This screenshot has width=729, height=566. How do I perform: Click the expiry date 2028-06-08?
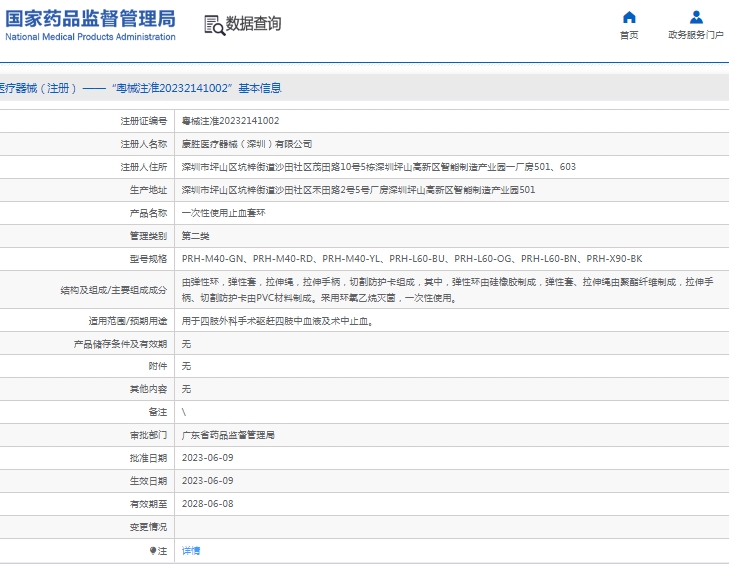click(x=207, y=504)
